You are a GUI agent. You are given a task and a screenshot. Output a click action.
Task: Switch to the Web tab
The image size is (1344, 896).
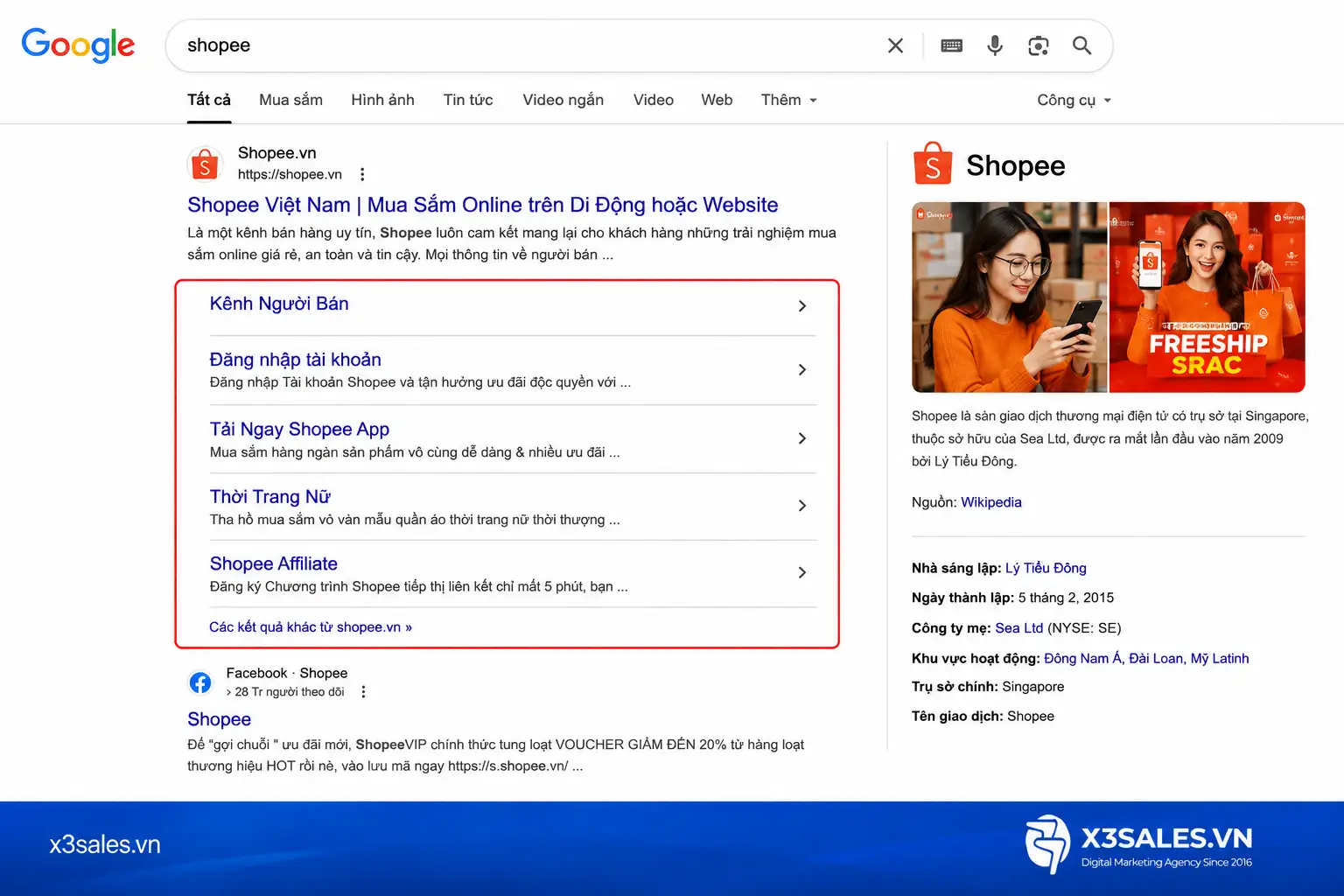coord(717,100)
